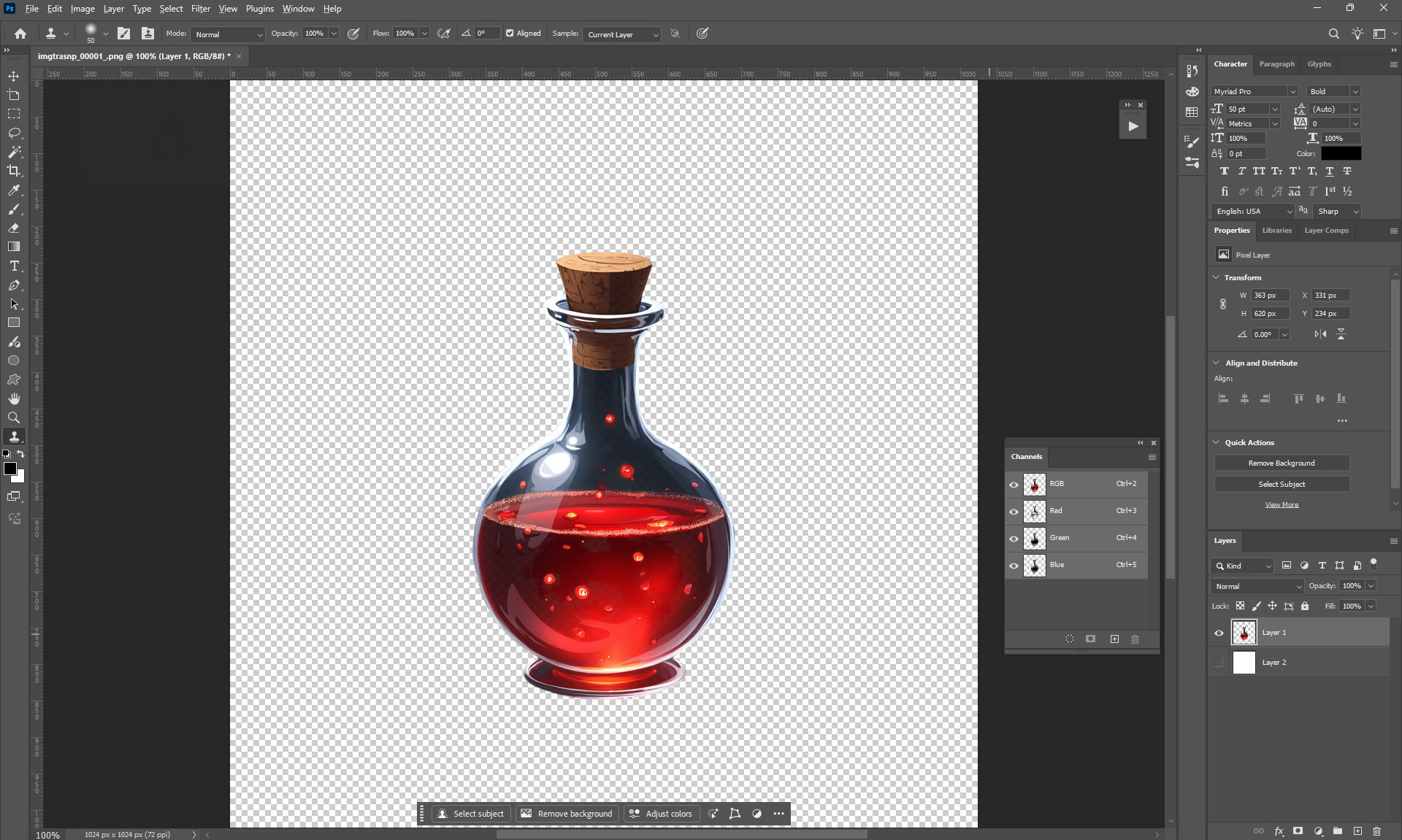Select the Lasso tool

(x=14, y=133)
